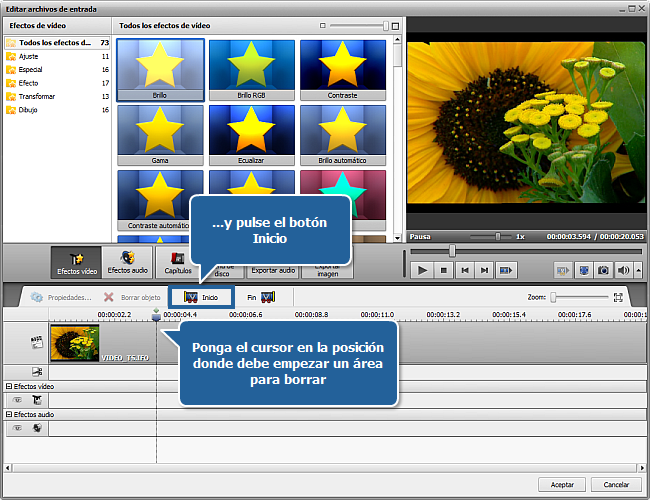Jump to the previous frame
Viewport: 650px width, 500px height.
click(x=464, y=270)
